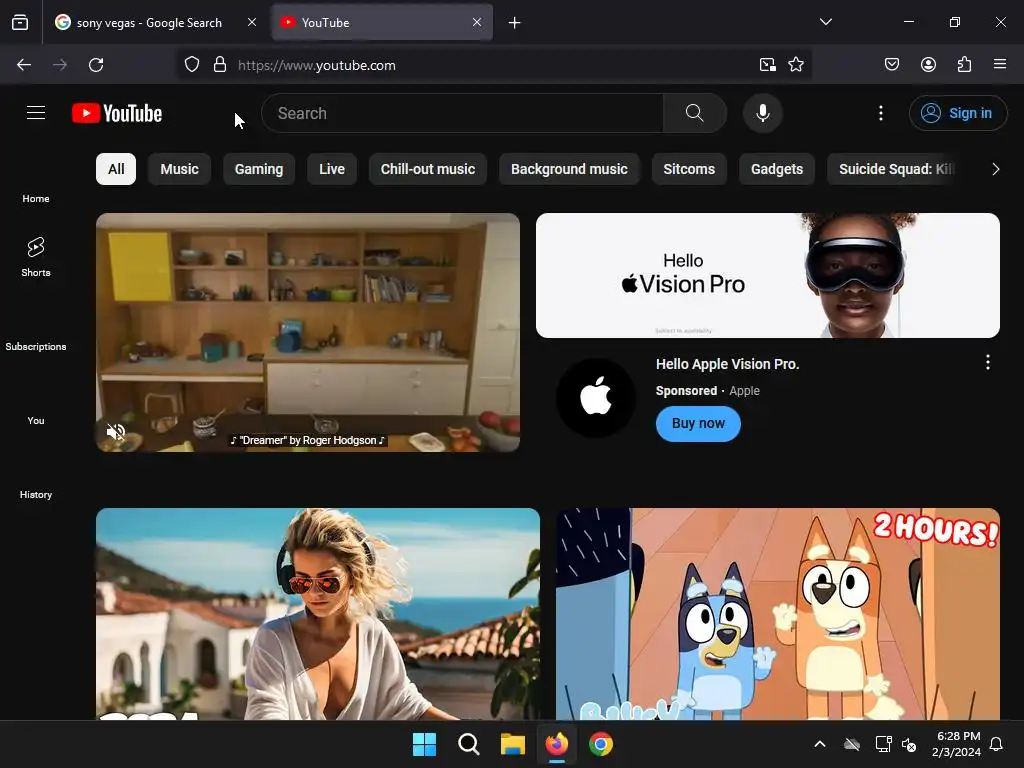Viewport: 1024px width, 768px height.
Task: Go back one page
Action: (x=24, y=65)
